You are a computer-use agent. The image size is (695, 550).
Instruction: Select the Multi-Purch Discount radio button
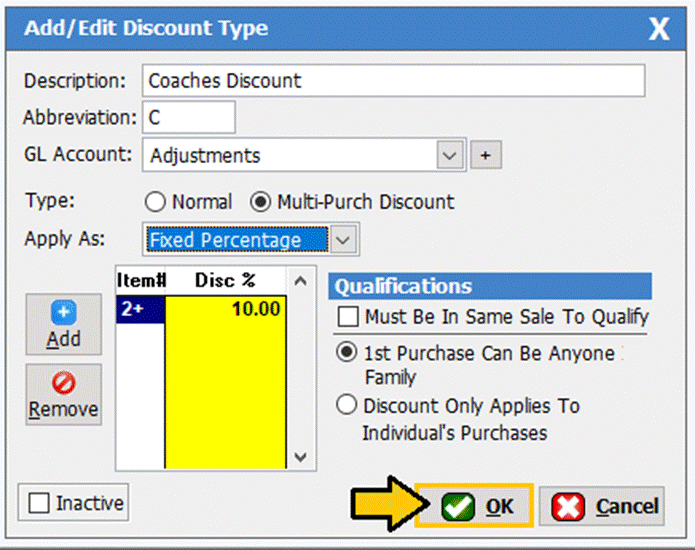pyautogui.click(x=261, y=202)
